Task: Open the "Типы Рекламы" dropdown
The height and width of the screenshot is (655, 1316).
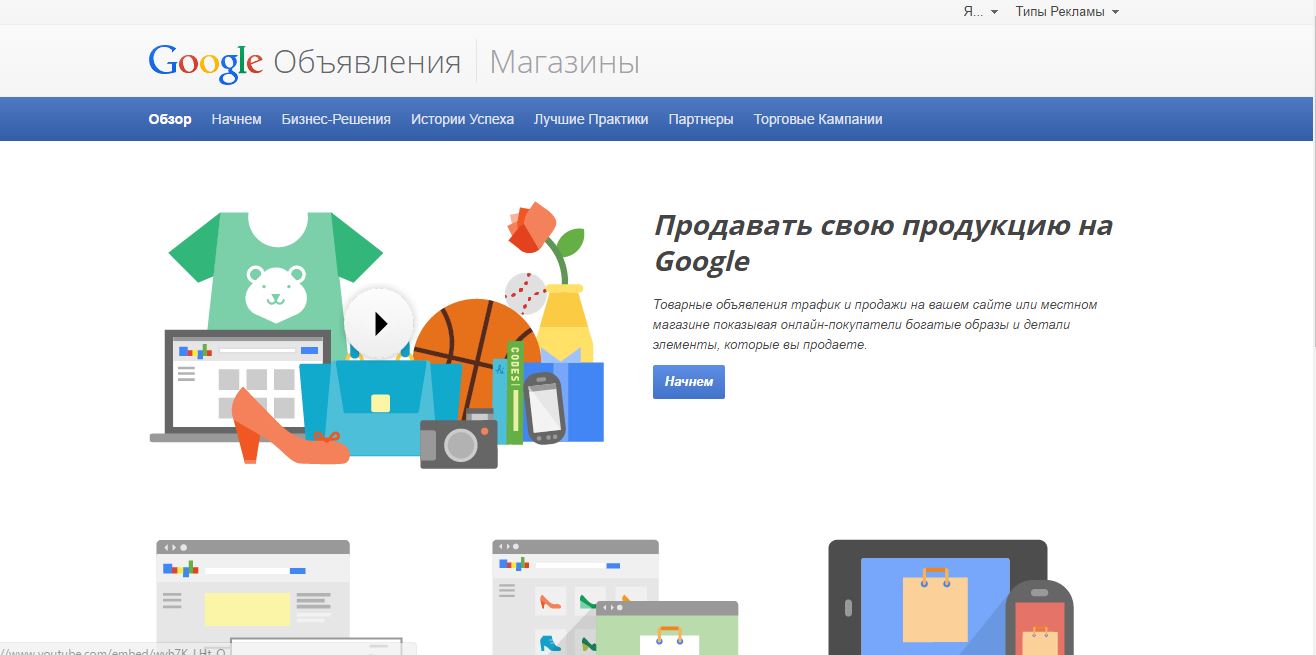Action: pos(1063,11)
